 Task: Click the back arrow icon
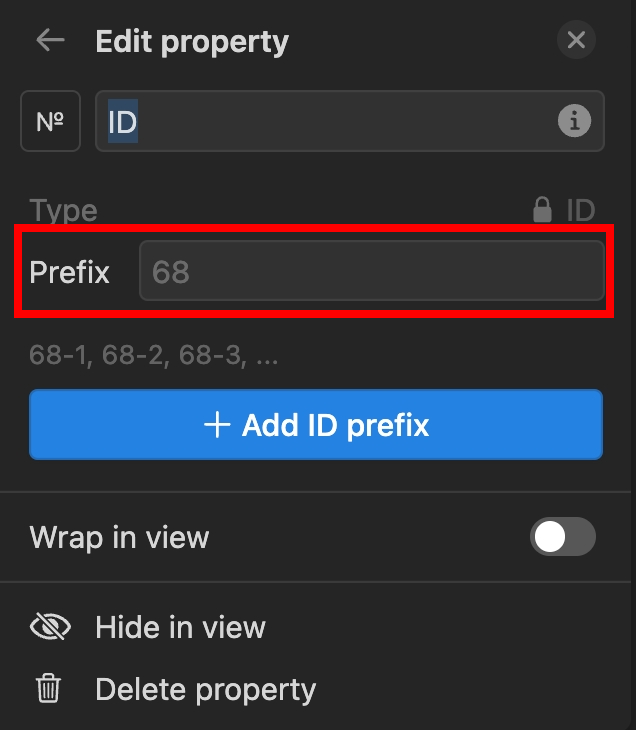coord(49,41)
